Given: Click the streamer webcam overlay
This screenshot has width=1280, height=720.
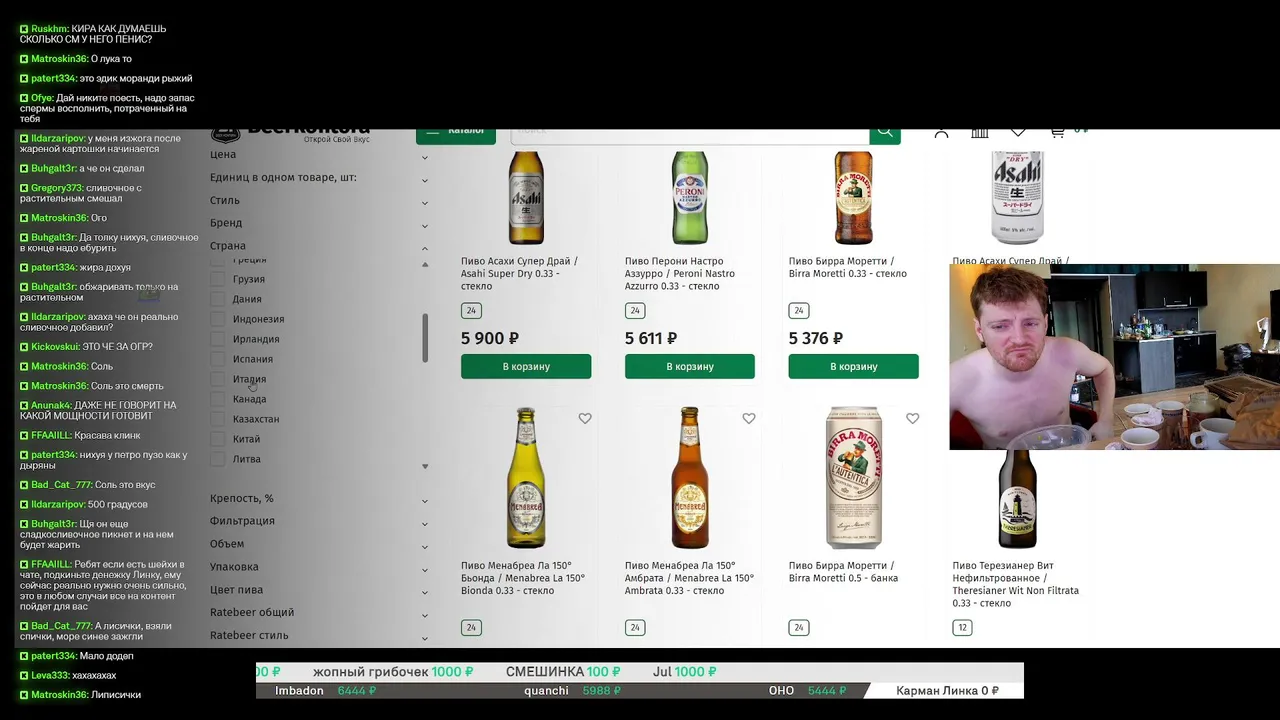Looking at the screenshot, I should (1114, 357).
